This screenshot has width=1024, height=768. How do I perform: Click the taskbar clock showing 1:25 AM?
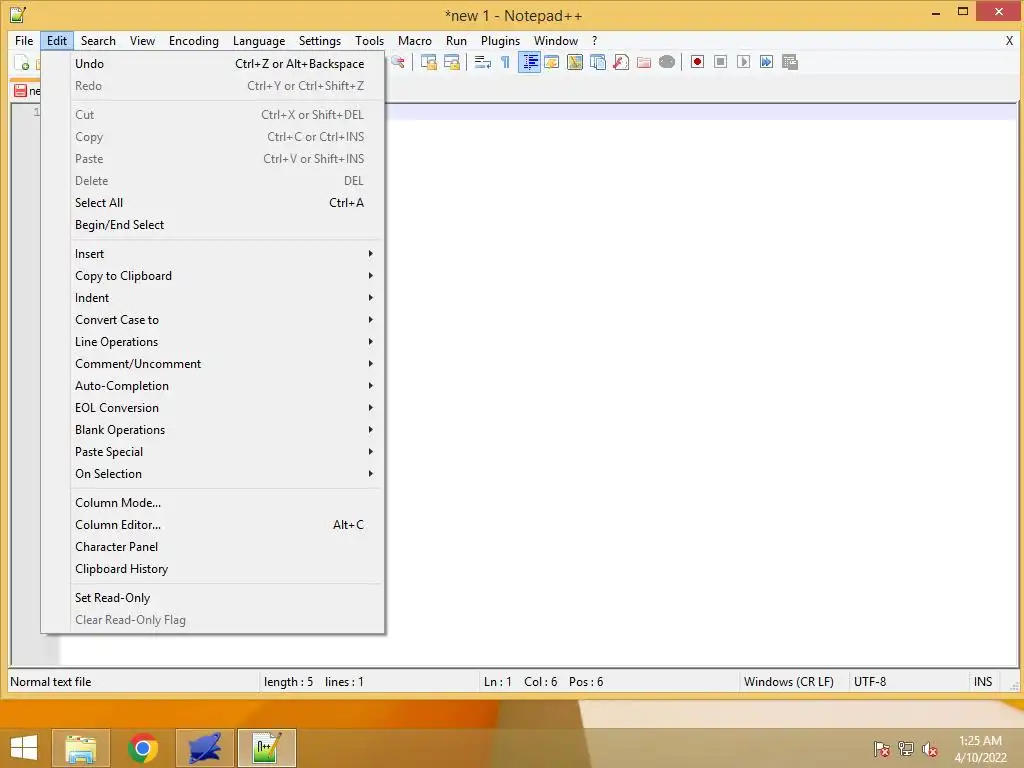click(x=980, y=749)
